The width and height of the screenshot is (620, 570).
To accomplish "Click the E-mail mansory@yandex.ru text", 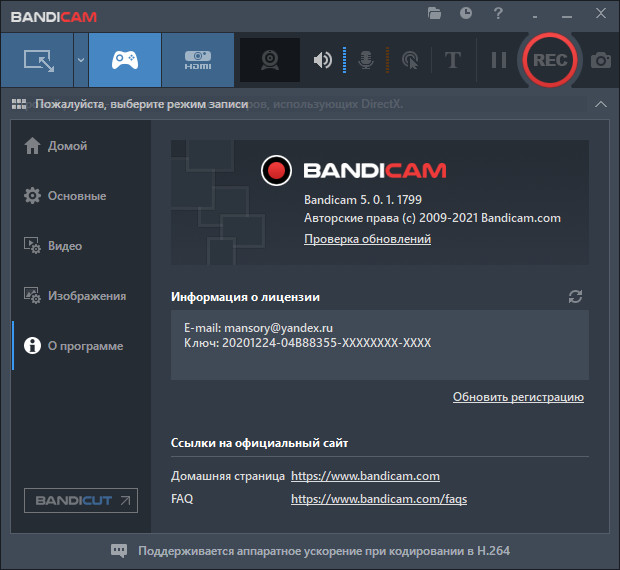I will tap(258, 328).
